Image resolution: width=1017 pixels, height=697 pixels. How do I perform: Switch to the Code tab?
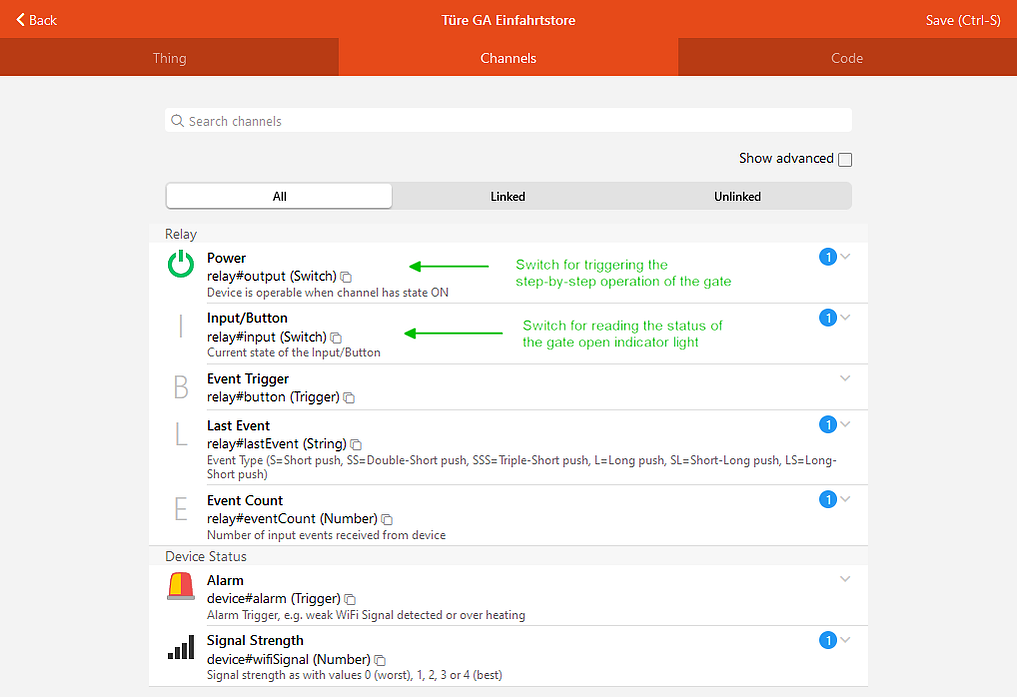847,58
